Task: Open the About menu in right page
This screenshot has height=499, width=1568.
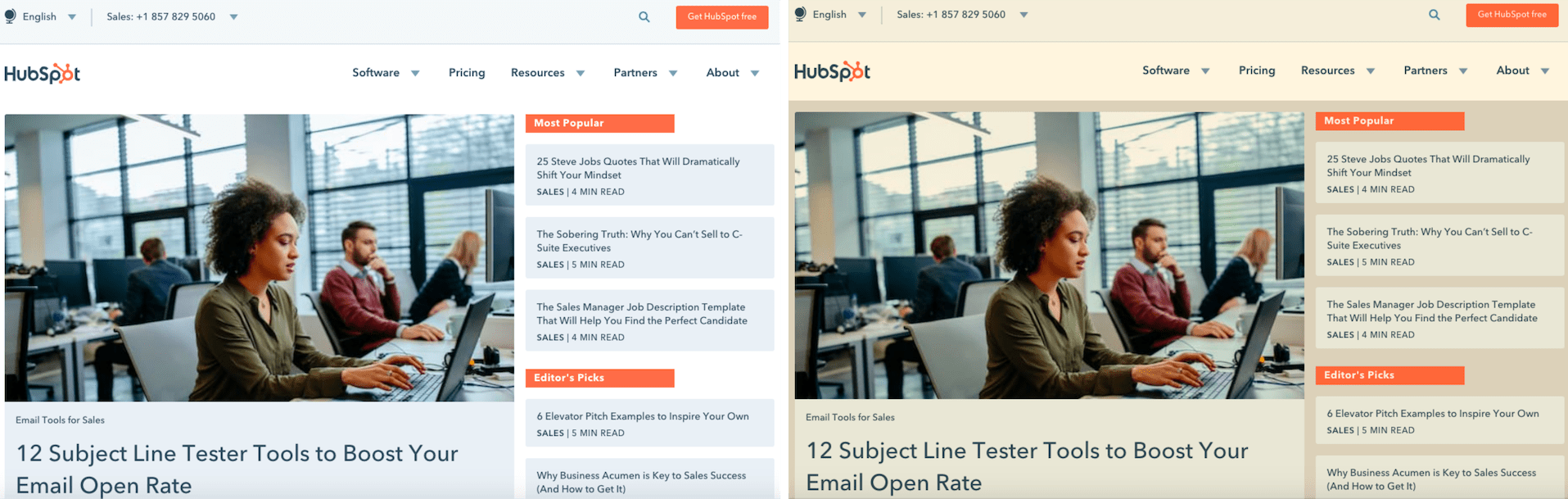Action: click(x=1523, y=70)
